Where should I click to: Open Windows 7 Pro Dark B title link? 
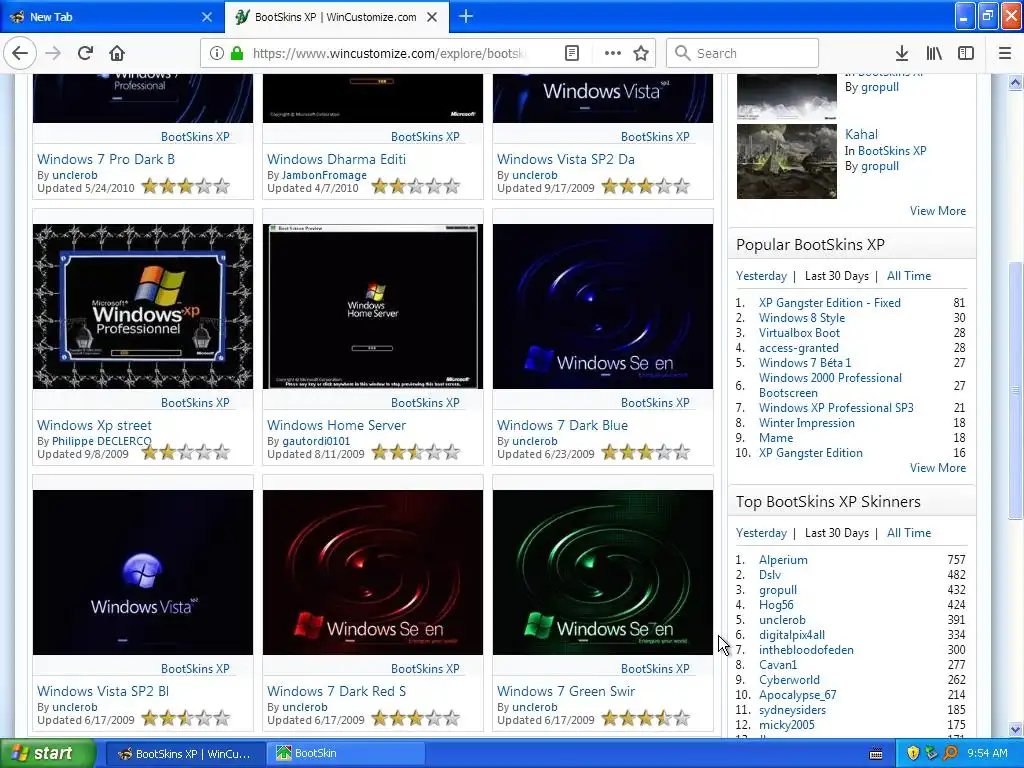click(x=106, y=159)
